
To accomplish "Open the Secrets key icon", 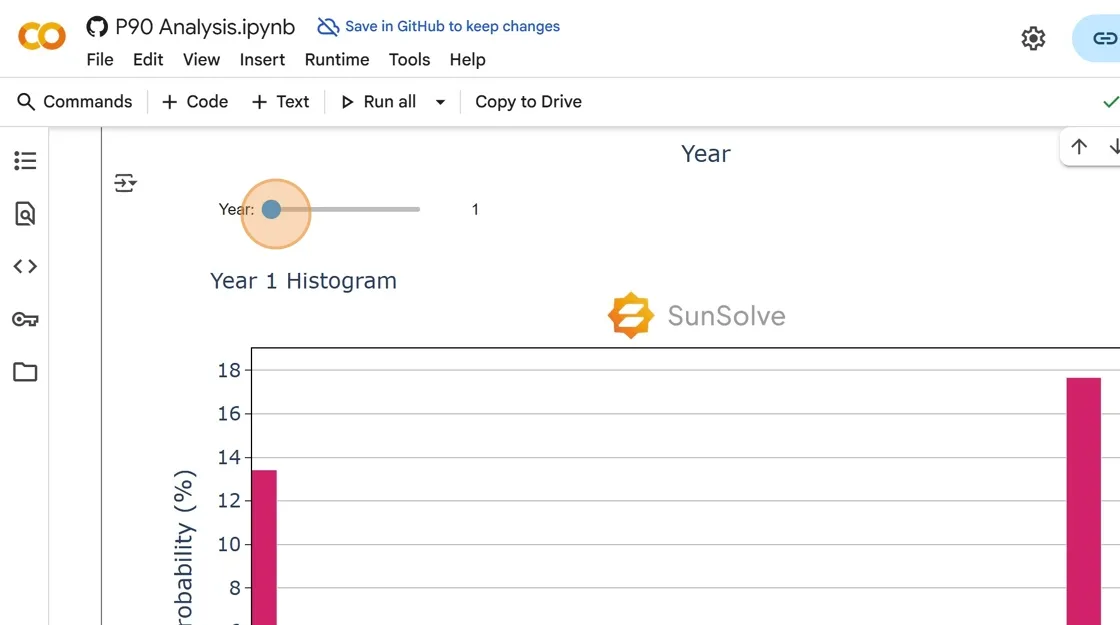I will [x=25, y=320].
